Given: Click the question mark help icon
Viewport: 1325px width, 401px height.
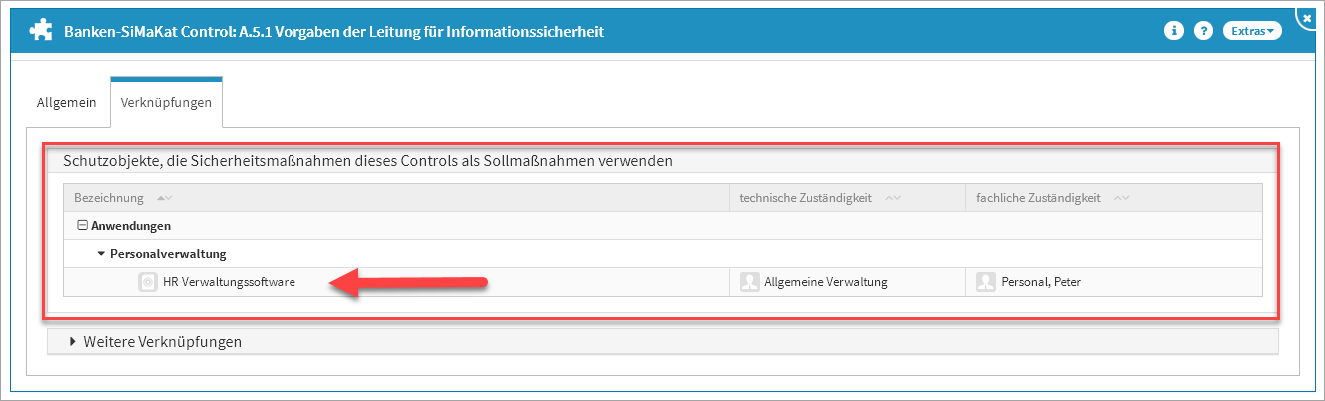Looking at the screenshot, I should [1204, 31].
